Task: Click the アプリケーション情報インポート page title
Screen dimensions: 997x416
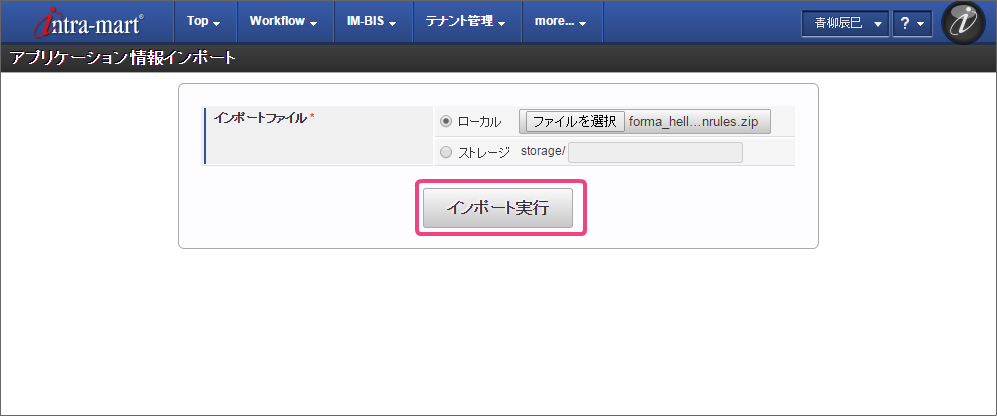Action: (x=123, y=59)
